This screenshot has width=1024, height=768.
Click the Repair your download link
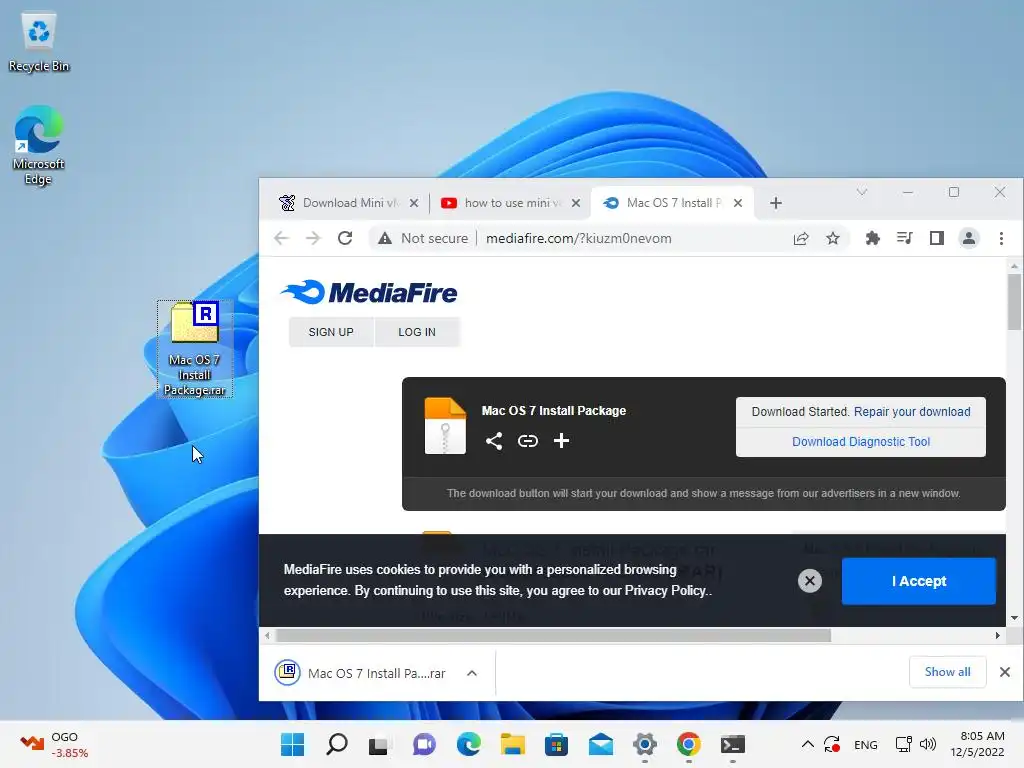click(912, 411)
